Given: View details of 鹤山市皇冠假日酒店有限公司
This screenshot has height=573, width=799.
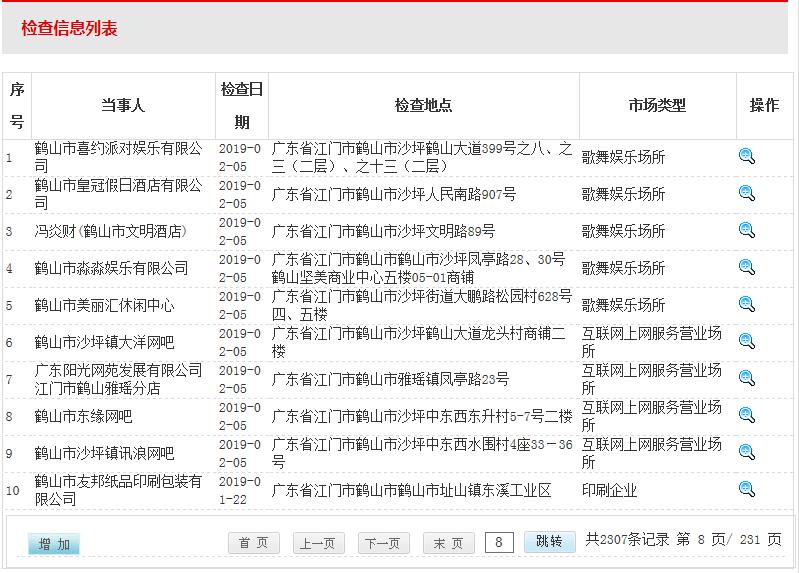Looking at the screenshot, I should (x=746, y=193).
